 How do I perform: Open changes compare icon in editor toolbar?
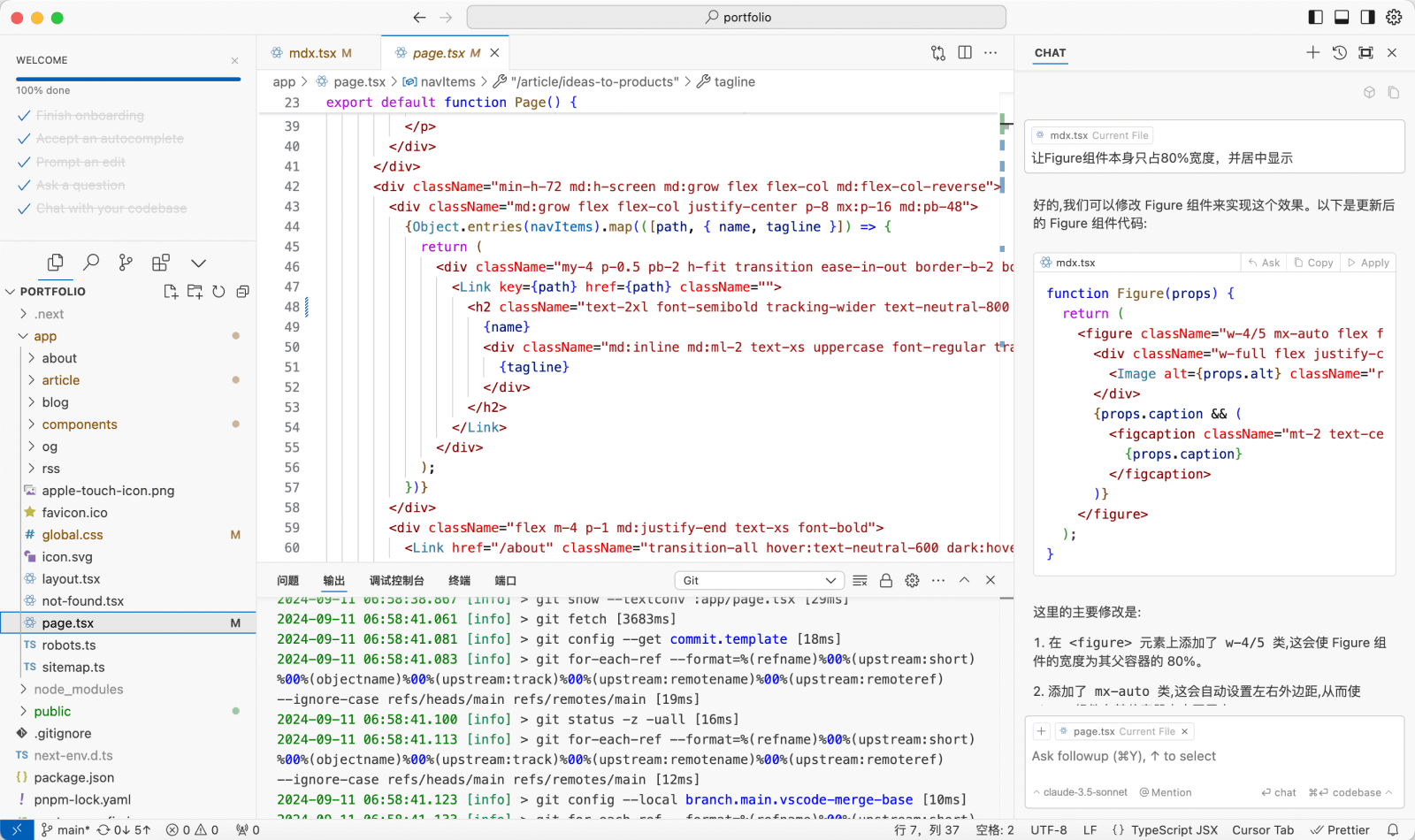pyautogui.click(x=938, y=53)
